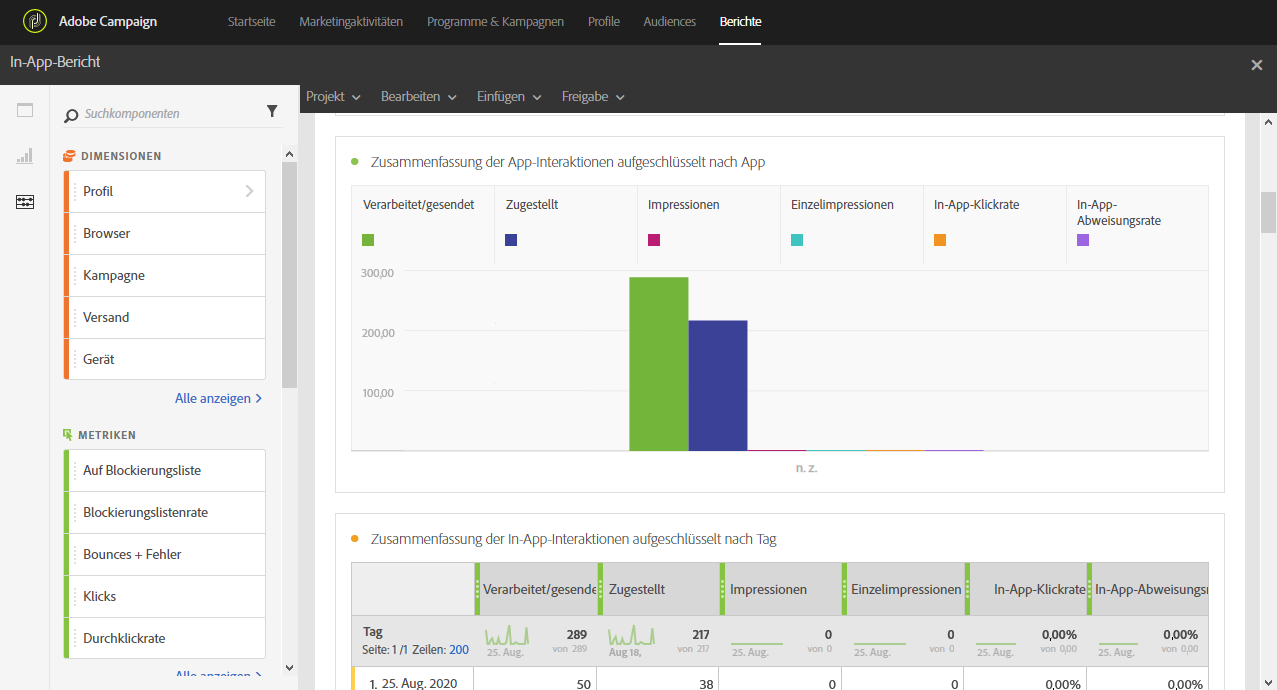Select the Klicks metric item
Screen dimensions: 1277x690
point(165,596)
